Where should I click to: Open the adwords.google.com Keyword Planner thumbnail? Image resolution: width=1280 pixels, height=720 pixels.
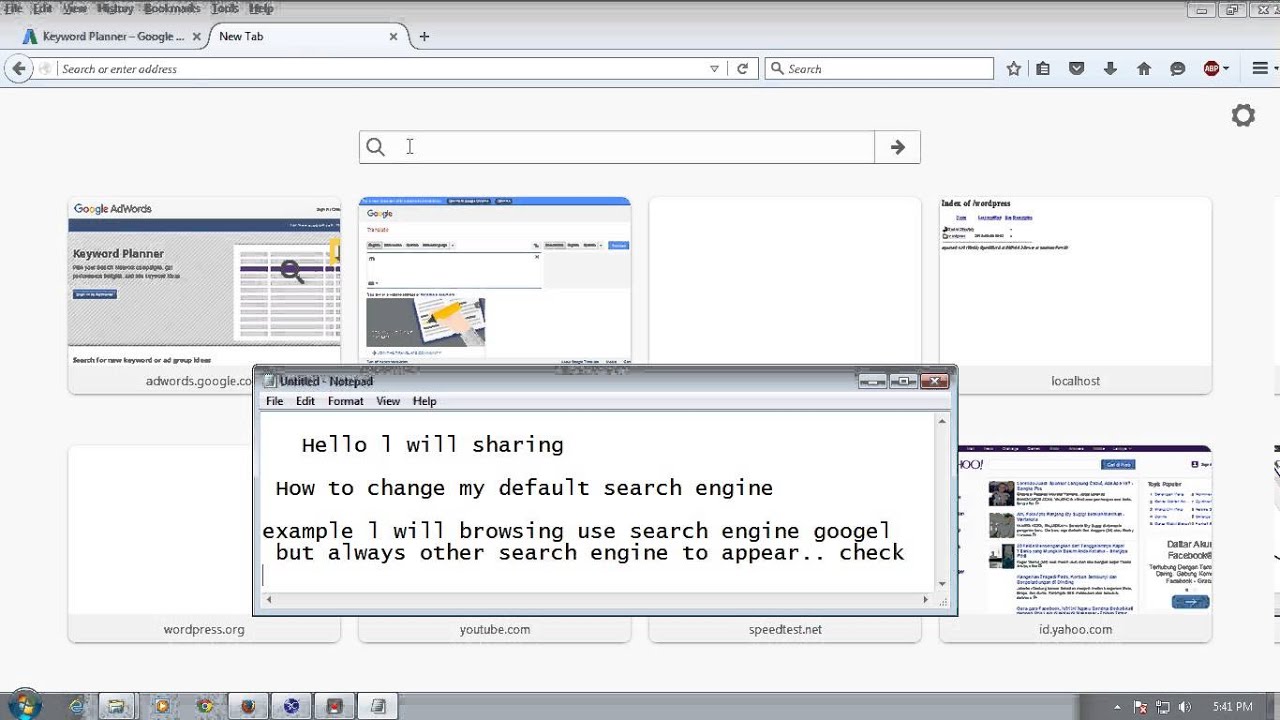(204, 282)
